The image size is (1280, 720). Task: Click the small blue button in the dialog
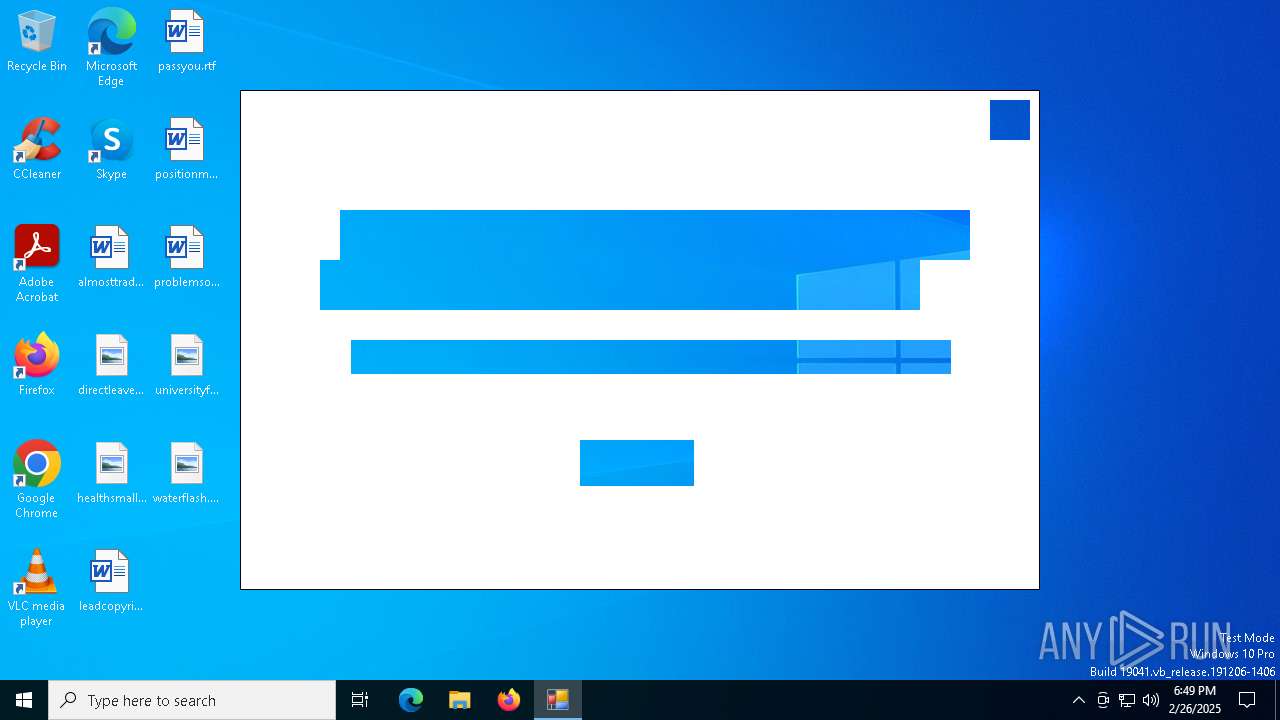(637, 463)
